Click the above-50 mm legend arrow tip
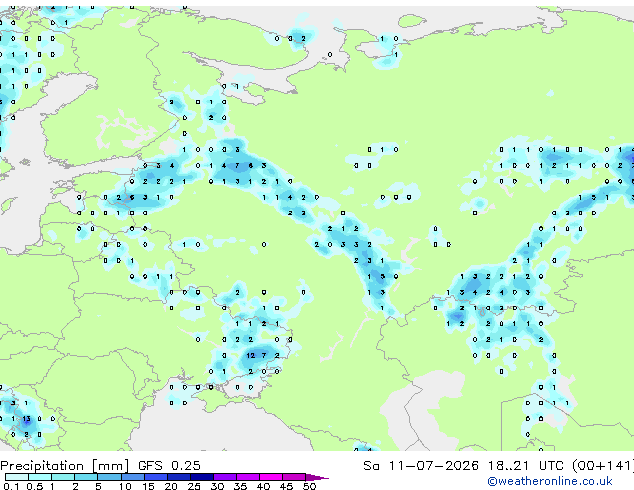This screenshot has width=634, height=490. point(317,478)
